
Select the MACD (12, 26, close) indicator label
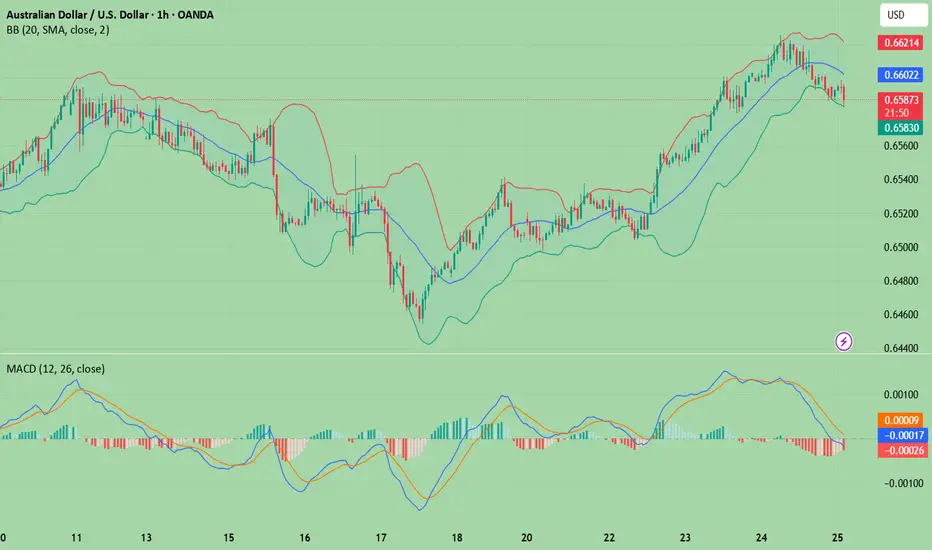click(55, 369)
